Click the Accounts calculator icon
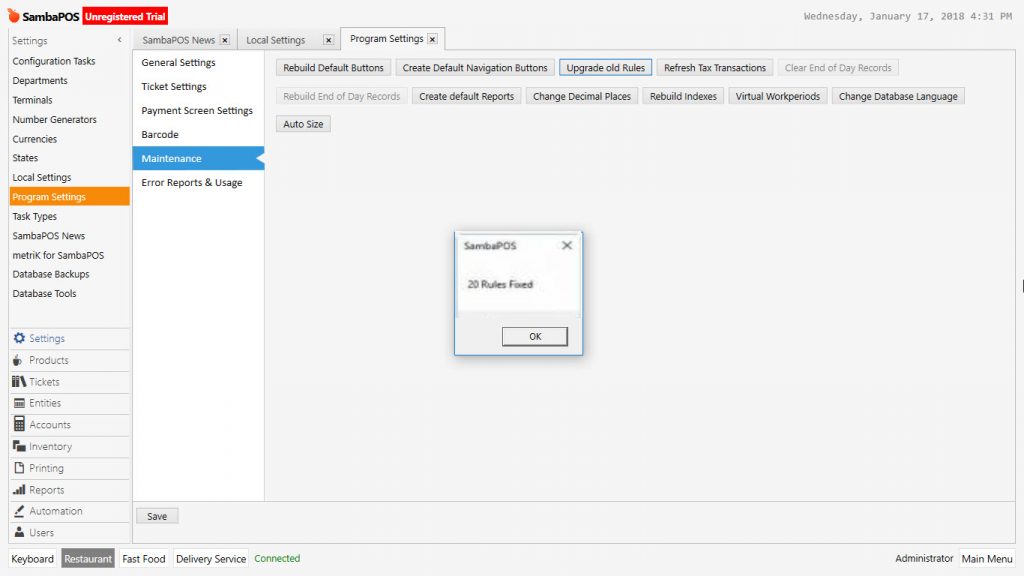 coord(19,424)
